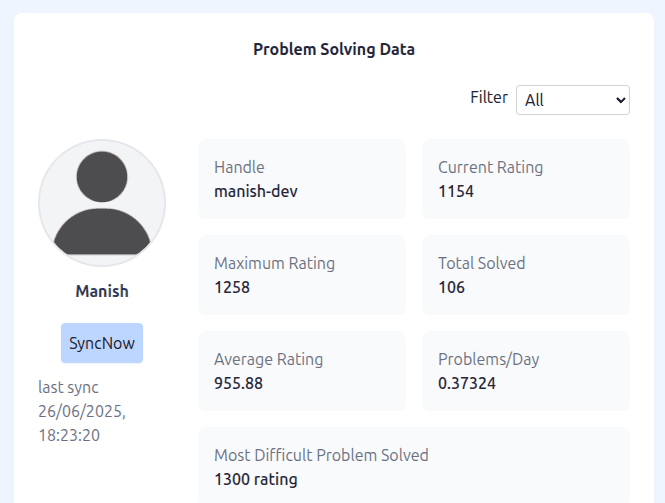Click the Maximum Rating card
Viewport: 665px width, 503px height.
[x=302, y=275]
